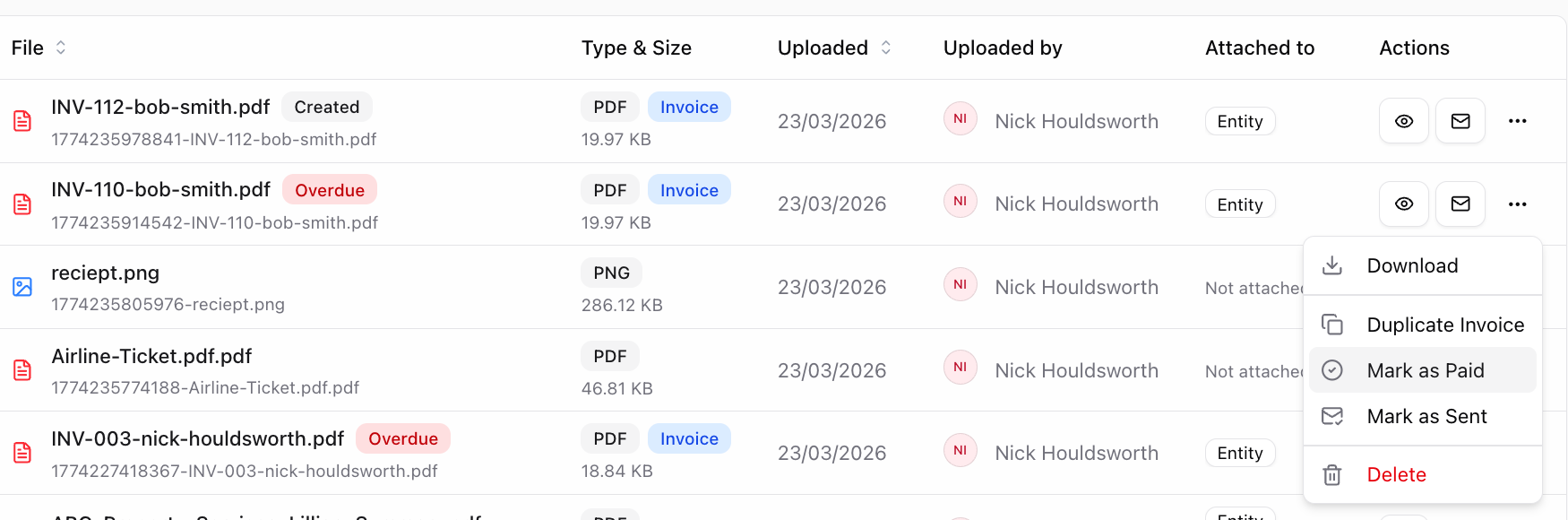
Task: Choose Mark as Sent option
Action: click(1426, 416)
